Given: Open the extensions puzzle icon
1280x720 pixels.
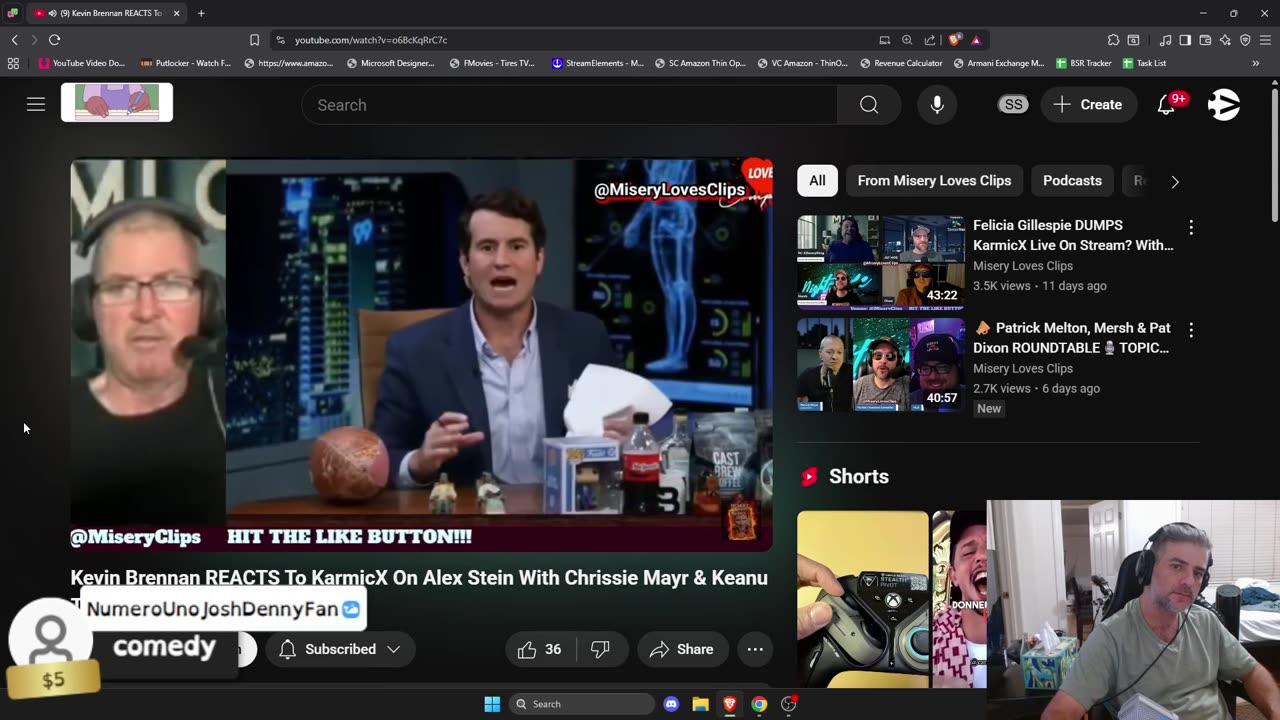Looking at the screenshot, I should coord(1113,40).
